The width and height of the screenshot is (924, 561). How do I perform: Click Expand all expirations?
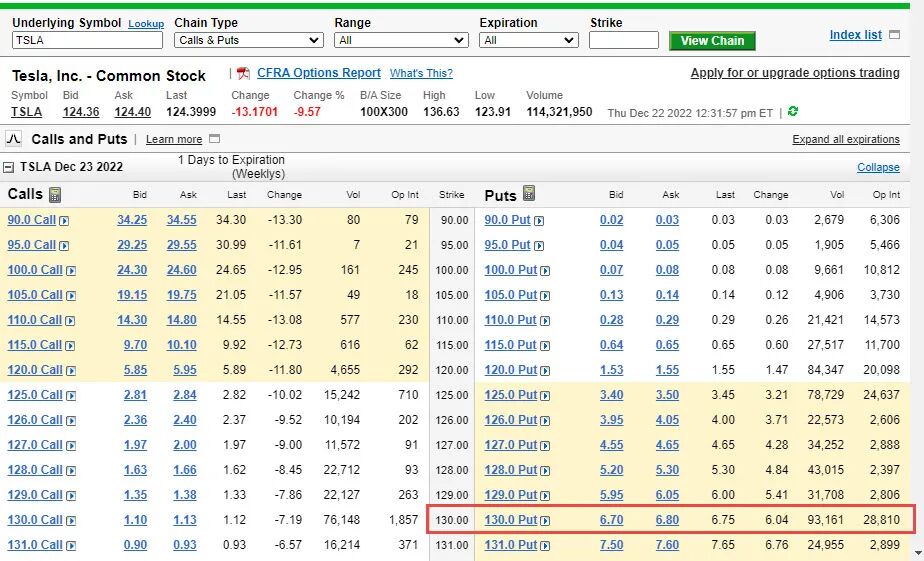point(846,139)
